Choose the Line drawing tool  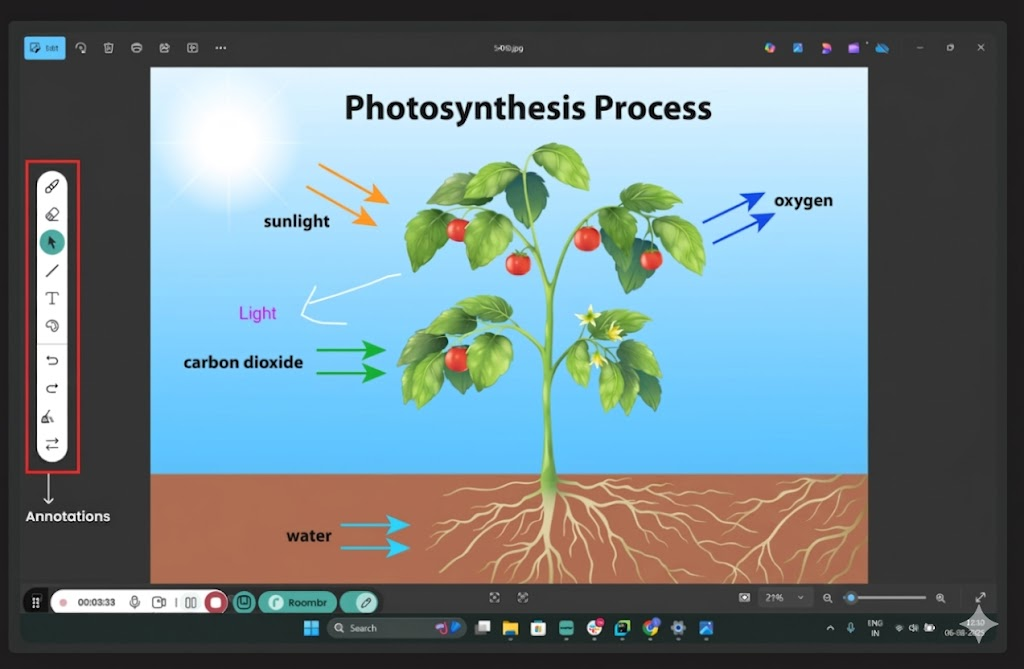52,270
